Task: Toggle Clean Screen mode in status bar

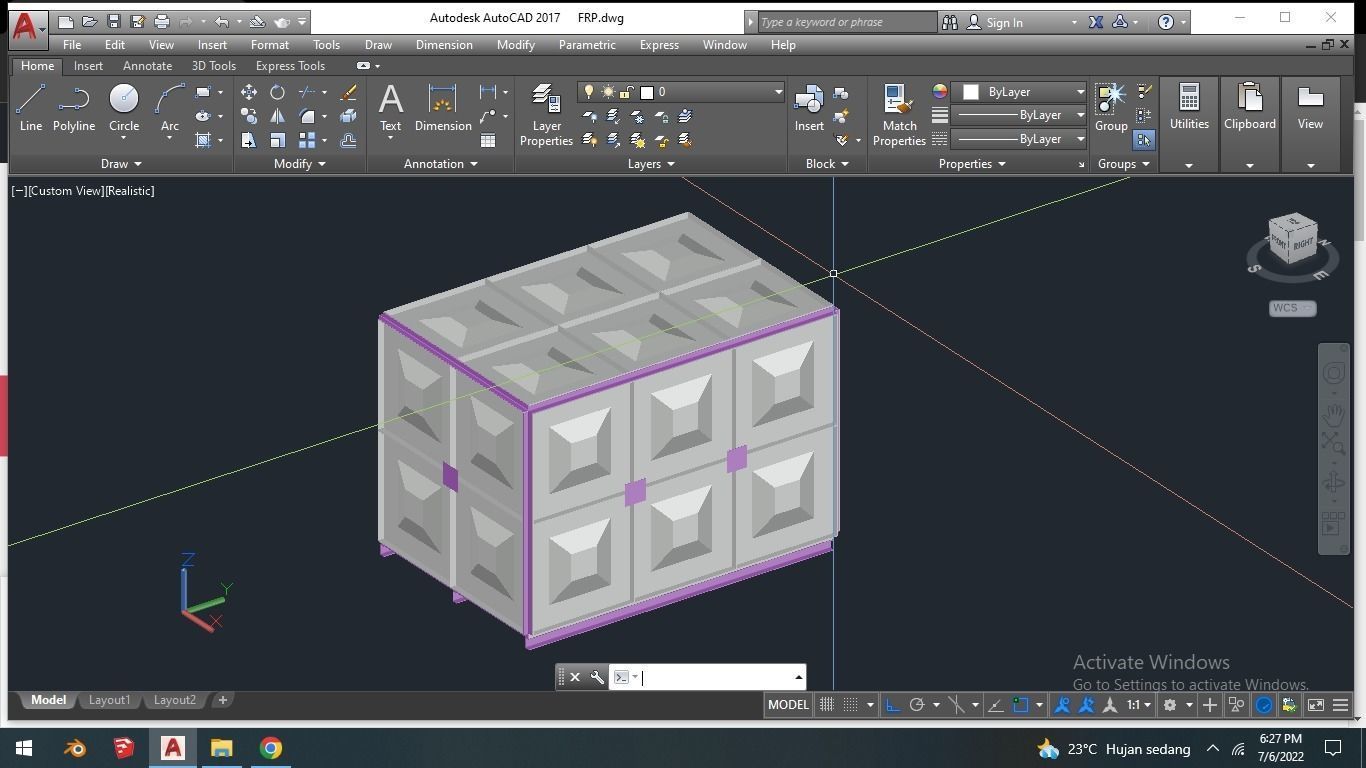Action: 1316,705
